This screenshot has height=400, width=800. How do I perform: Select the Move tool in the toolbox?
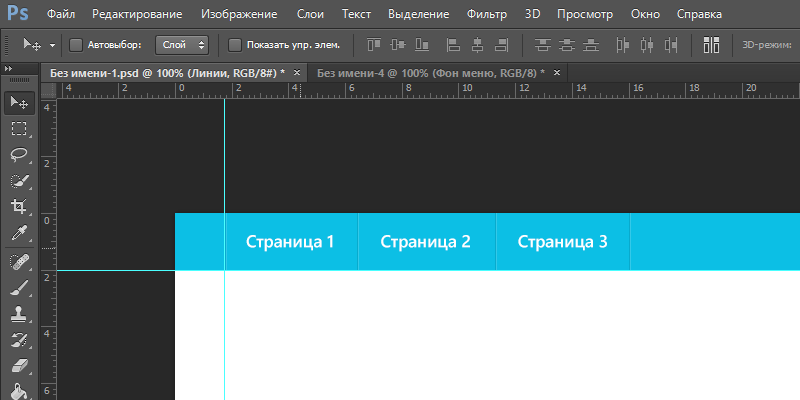pos(19,102)
